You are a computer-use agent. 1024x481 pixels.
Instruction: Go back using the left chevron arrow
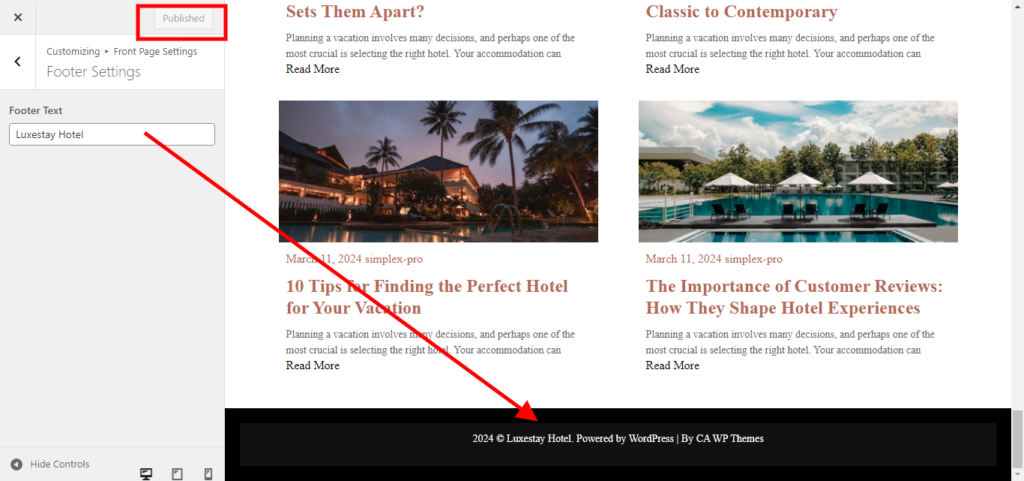(x=18, y=61)
